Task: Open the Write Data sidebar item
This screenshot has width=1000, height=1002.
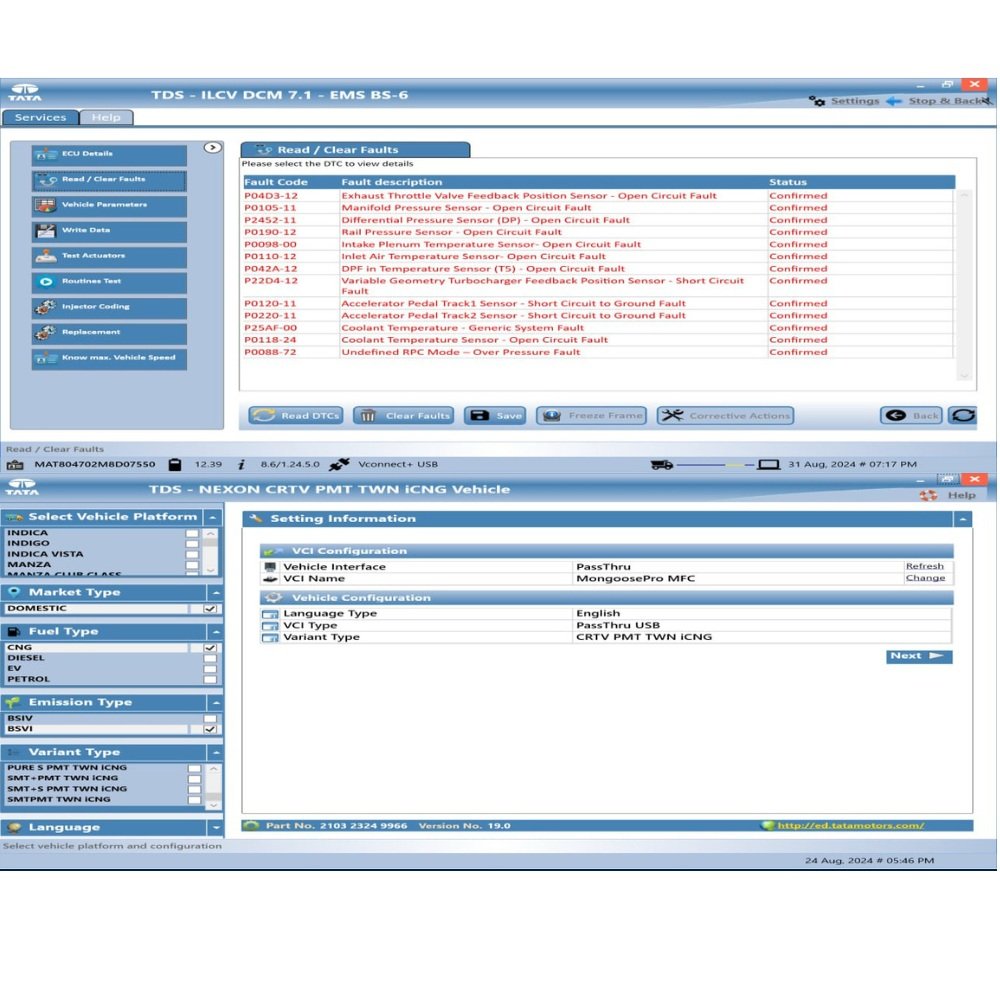Action: click(x=109, y=231)
